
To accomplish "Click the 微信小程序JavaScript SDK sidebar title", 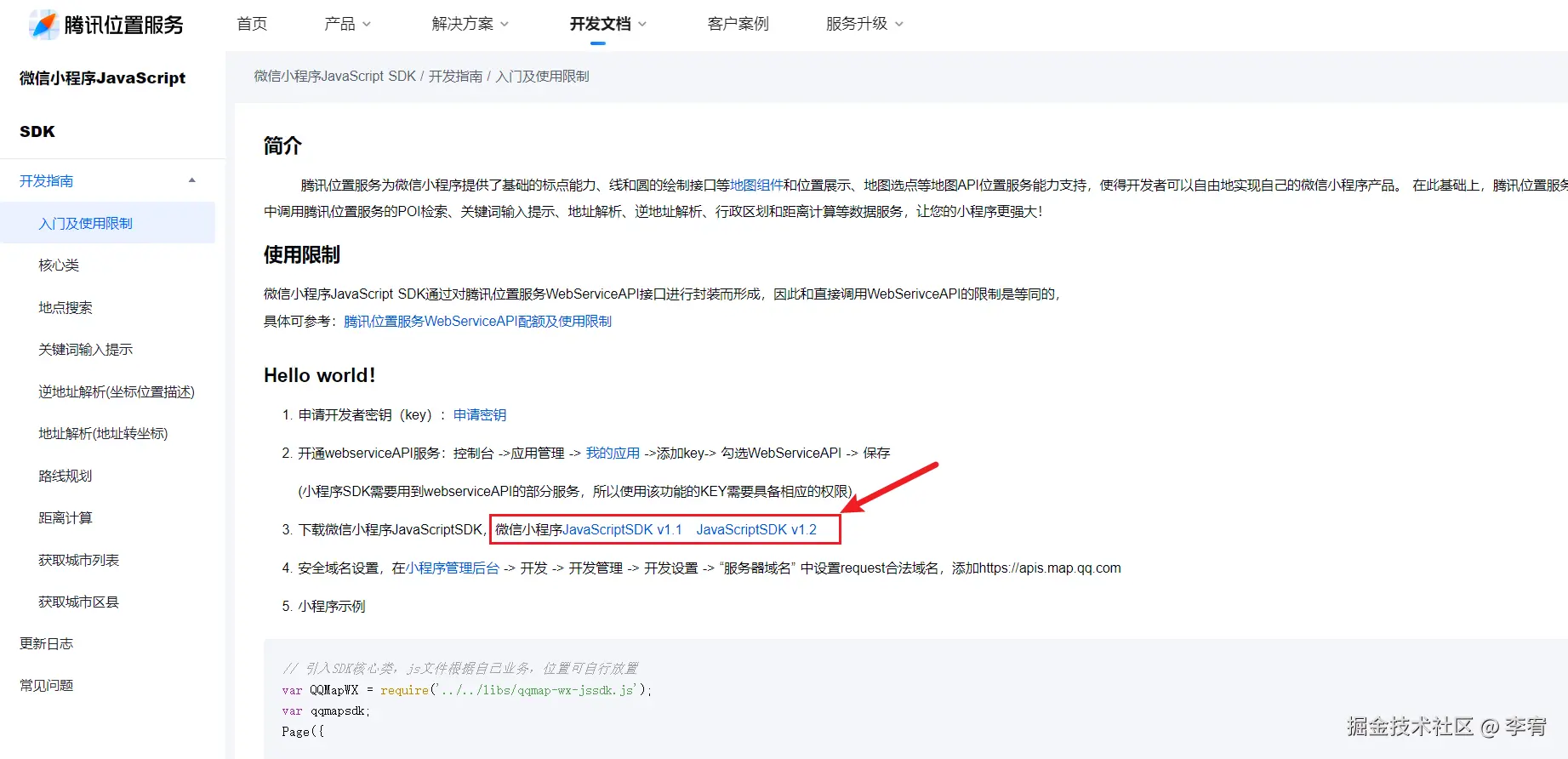I will [103, 105].
